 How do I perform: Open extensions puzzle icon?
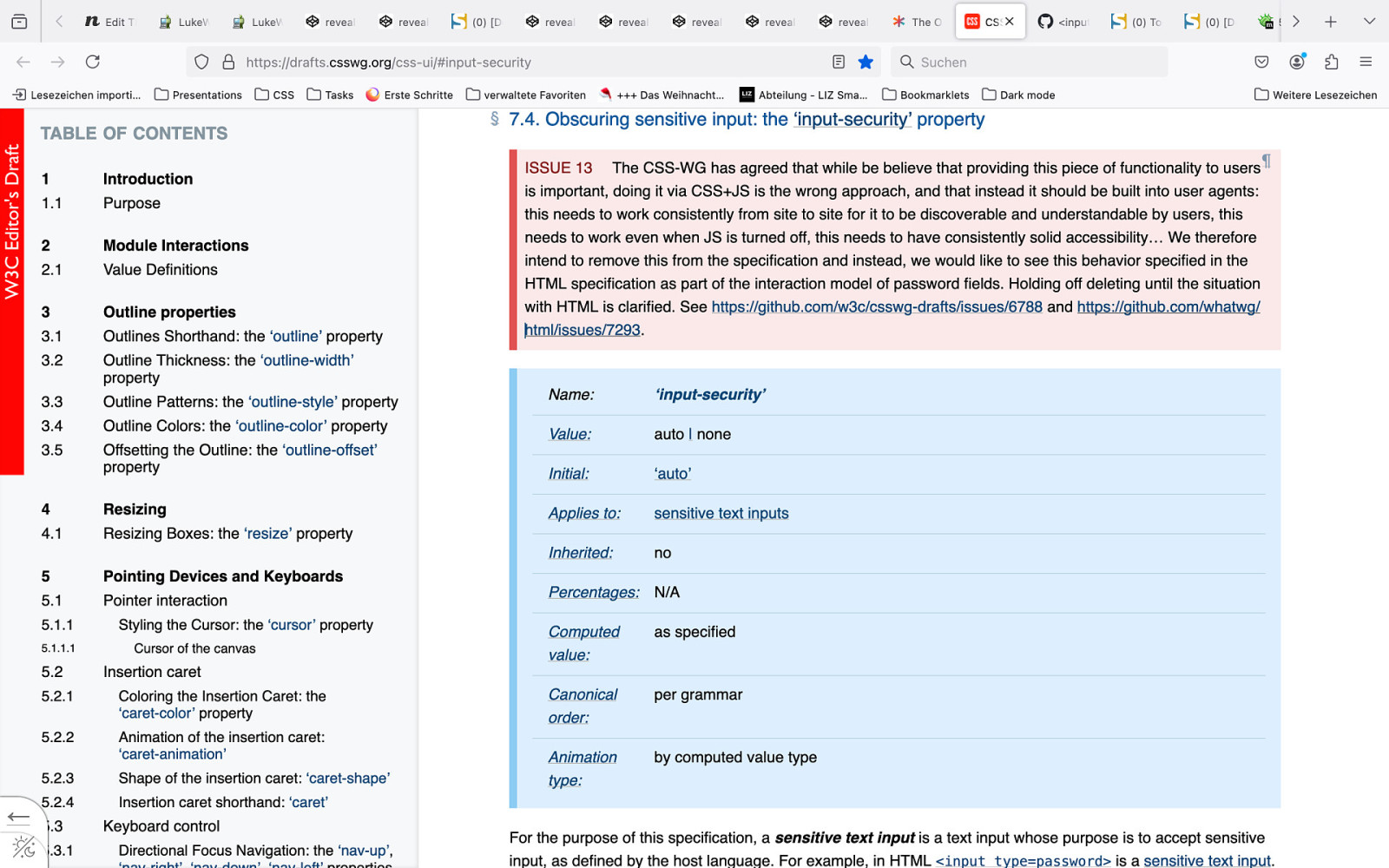pyautogui.click(x=1331, y=62)
